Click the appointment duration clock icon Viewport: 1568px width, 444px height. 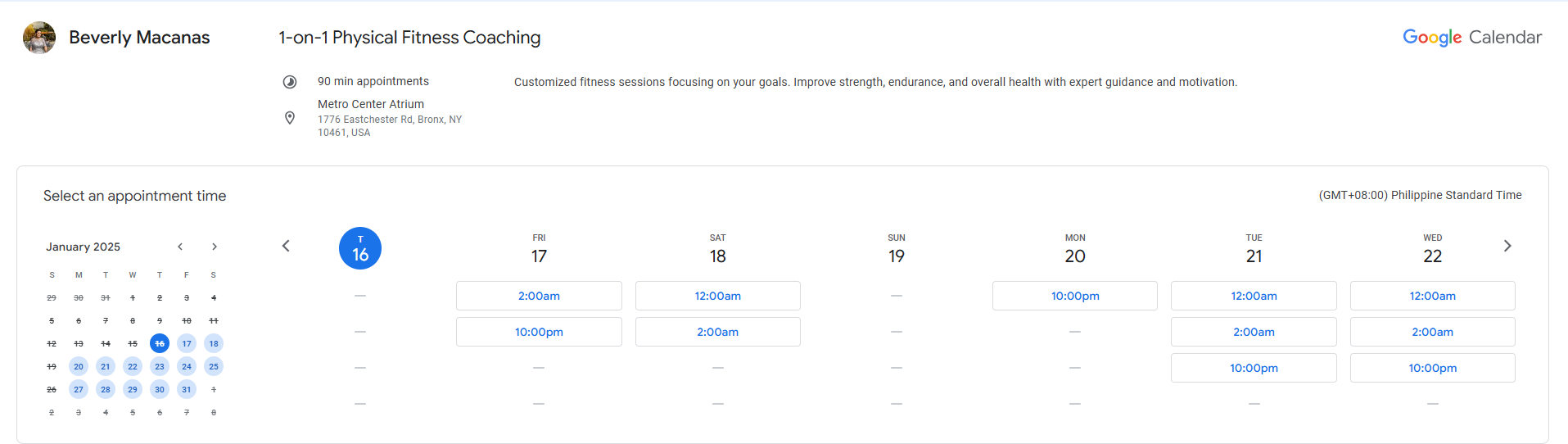point(290,82)
